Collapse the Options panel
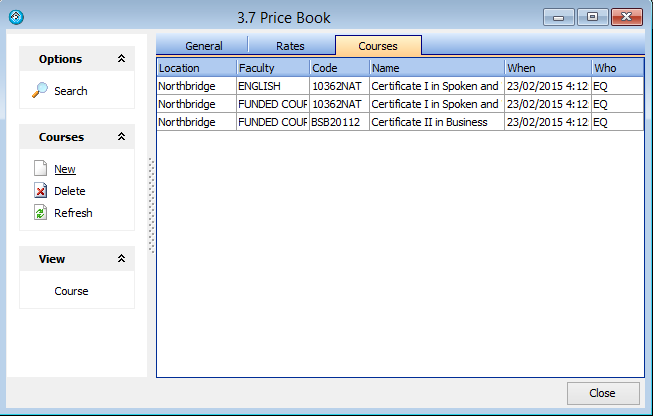The image size is (653, 416). click(121, 59)
